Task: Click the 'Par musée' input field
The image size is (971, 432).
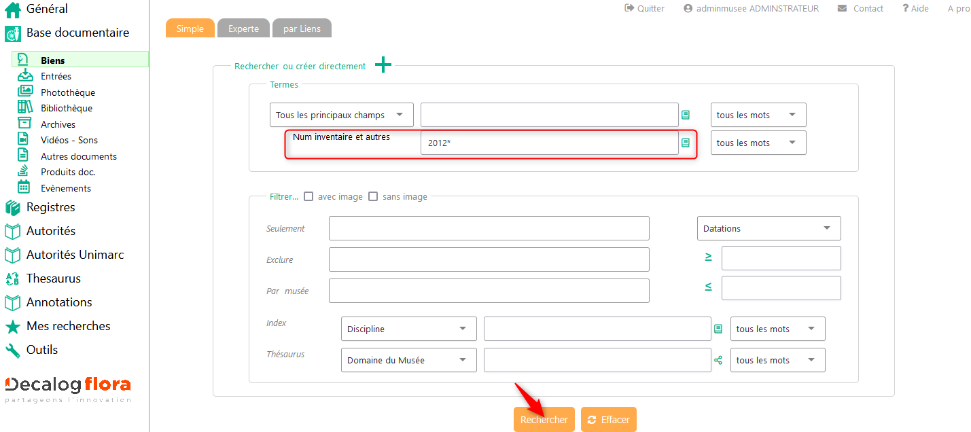Action: coord(489,291)
